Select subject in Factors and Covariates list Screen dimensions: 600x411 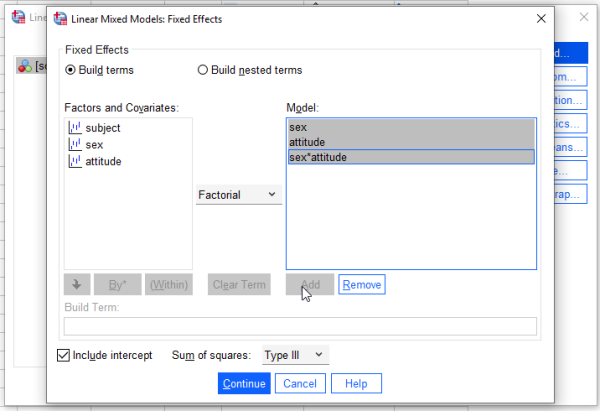coord(102,127)
